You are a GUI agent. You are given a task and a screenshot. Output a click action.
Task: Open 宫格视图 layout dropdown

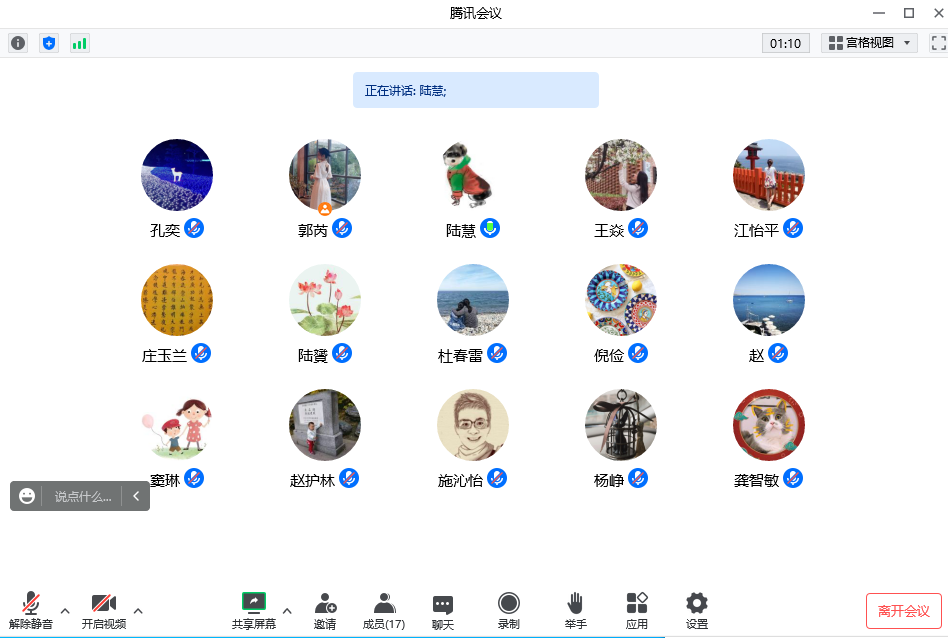pos(869,43)
